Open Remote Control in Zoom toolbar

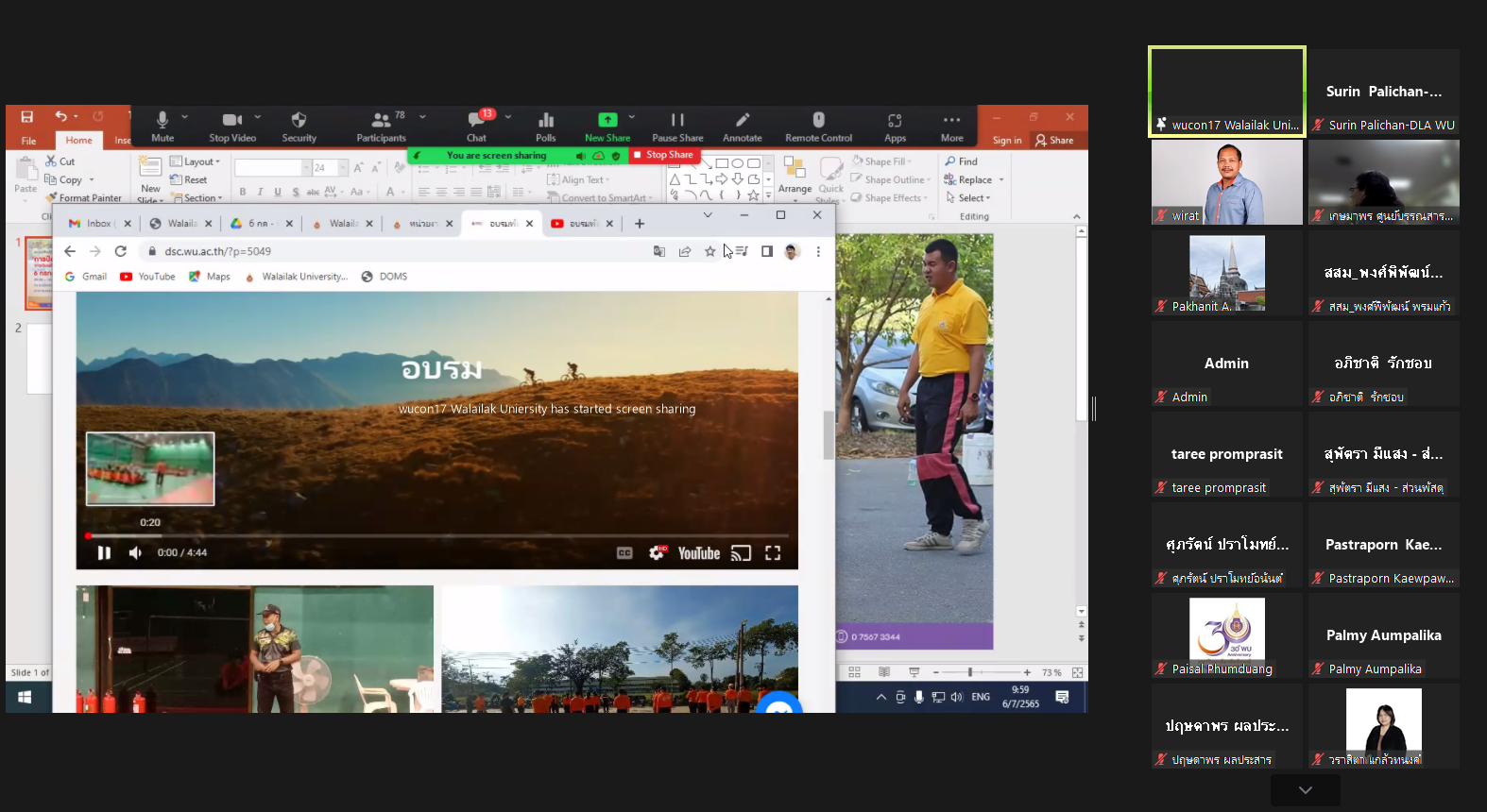point(818,126)
